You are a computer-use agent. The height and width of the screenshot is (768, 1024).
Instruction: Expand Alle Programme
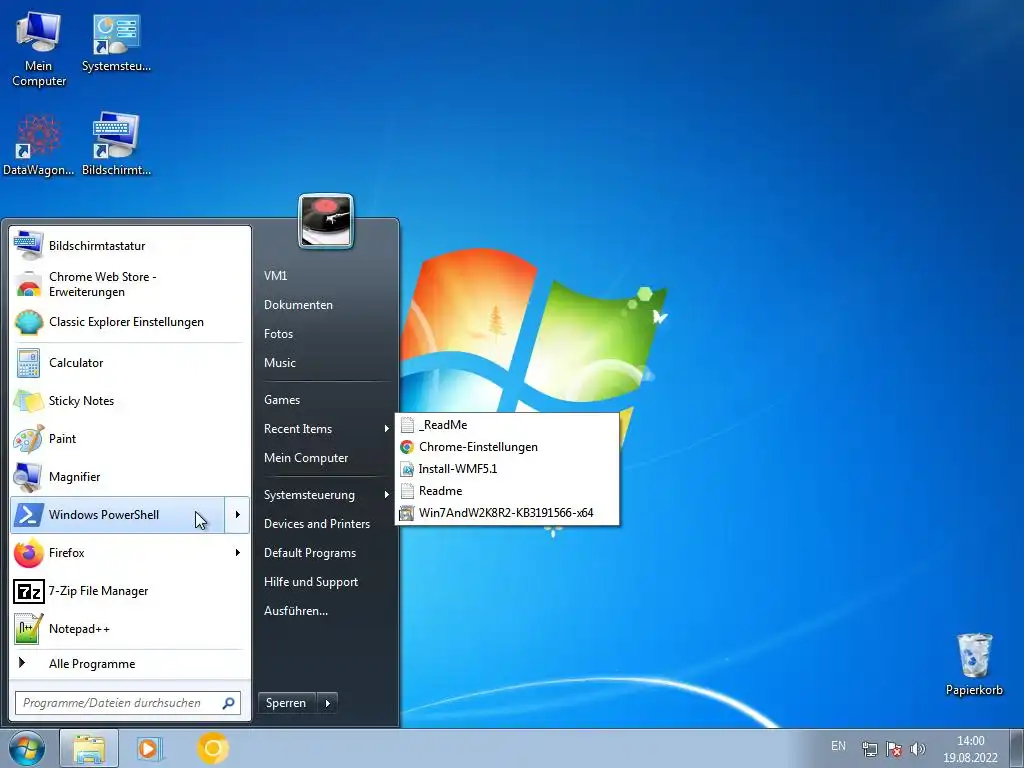point(131,664)
